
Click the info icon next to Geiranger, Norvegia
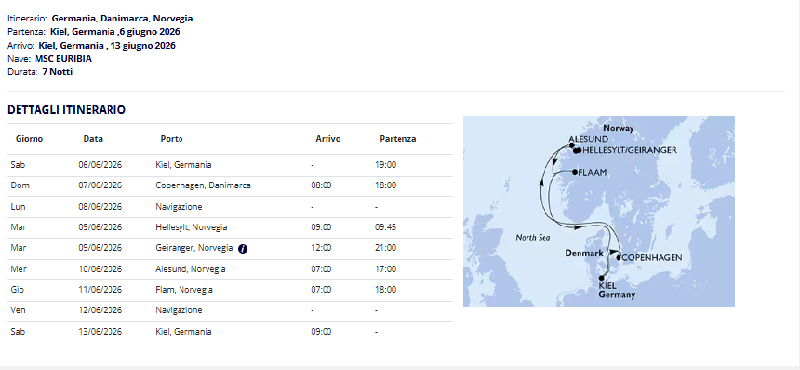pos(243,249)
